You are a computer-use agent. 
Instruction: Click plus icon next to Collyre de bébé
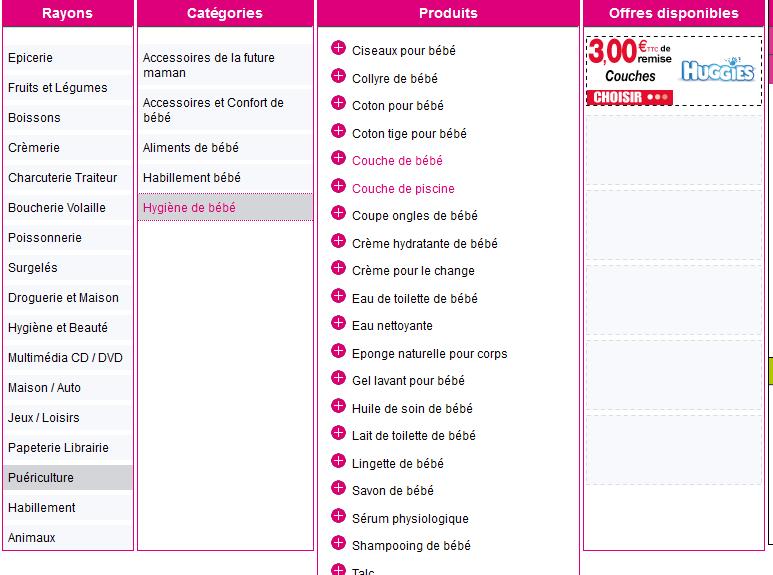(338, 76)
